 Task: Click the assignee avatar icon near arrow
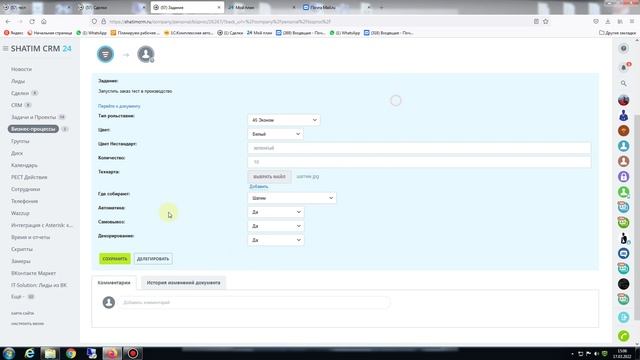pos(146,54)
